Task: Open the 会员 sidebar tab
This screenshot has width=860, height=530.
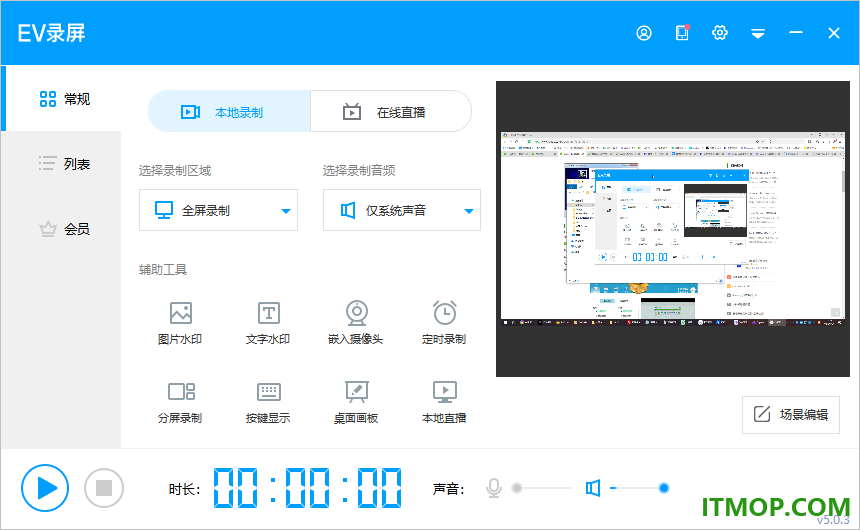Action: [x=64, y=229]
